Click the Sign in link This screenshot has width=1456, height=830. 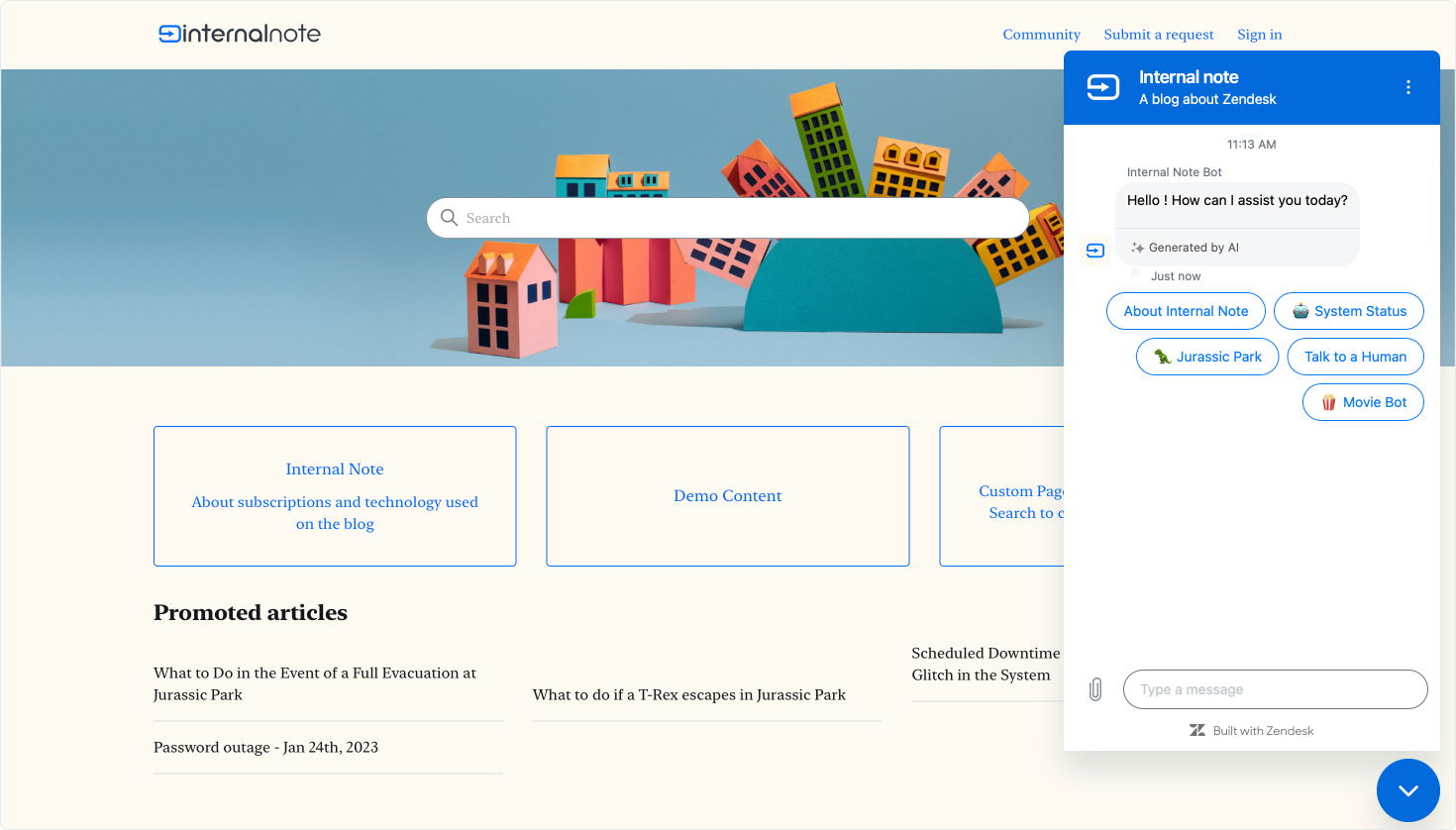pos(1260,35)
